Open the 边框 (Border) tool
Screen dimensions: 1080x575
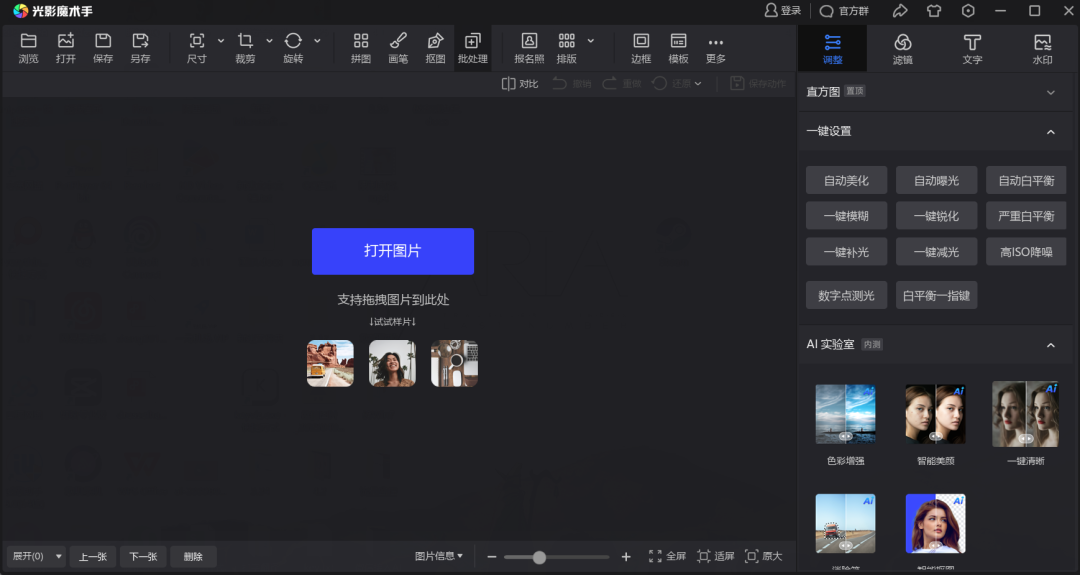click(641, 41)
